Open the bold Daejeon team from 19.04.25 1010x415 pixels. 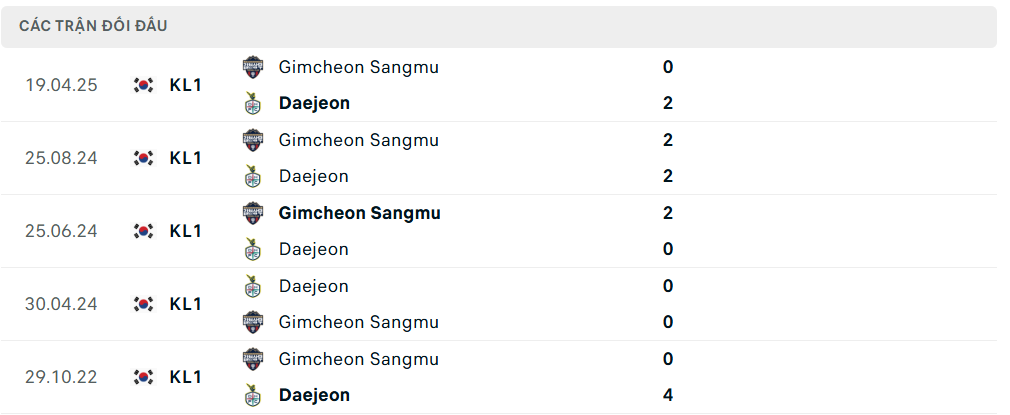pyautogui.click(x=314, y=103)
